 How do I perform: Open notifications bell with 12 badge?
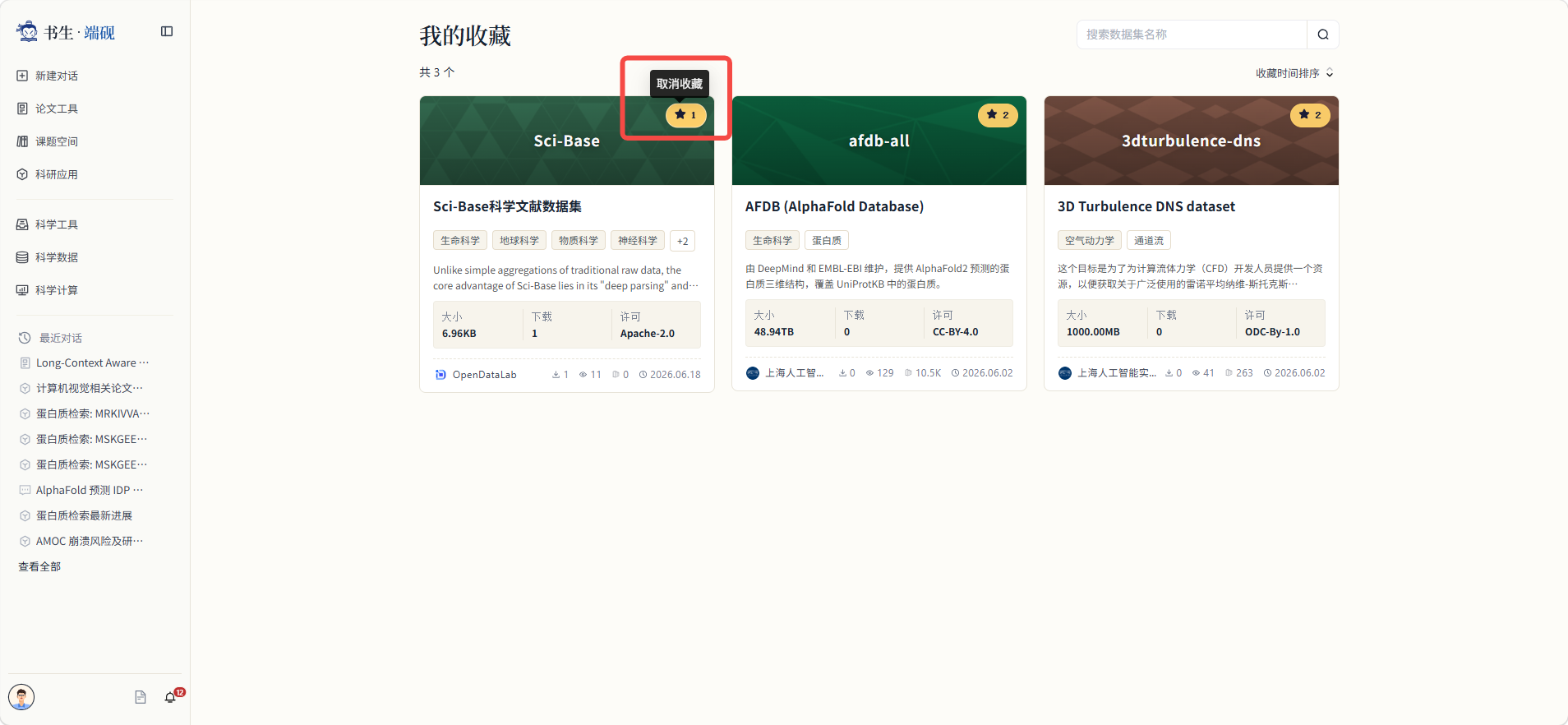[x=171, y=697]
